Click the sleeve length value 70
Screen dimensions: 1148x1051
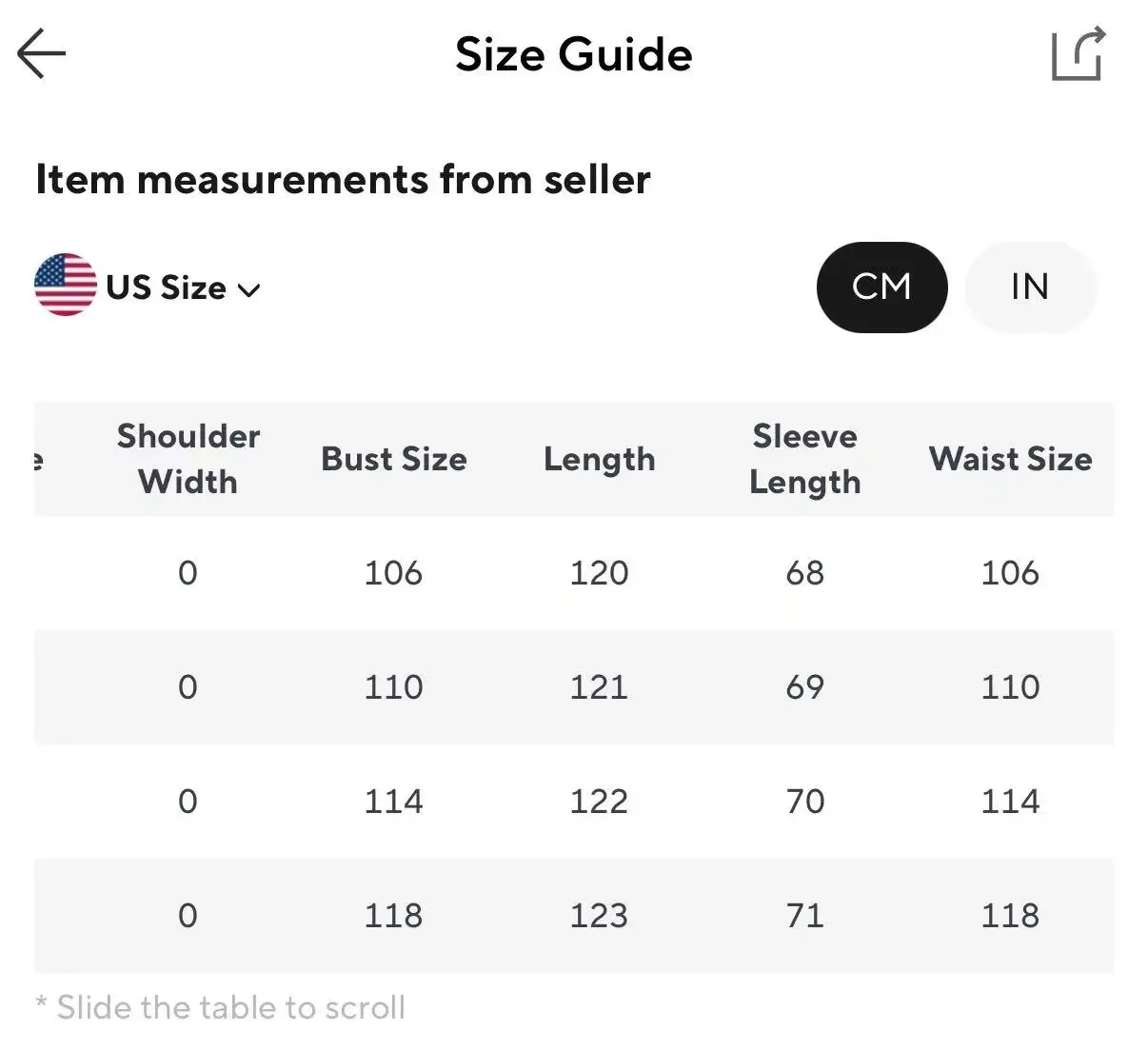click(x=804, y=802)
